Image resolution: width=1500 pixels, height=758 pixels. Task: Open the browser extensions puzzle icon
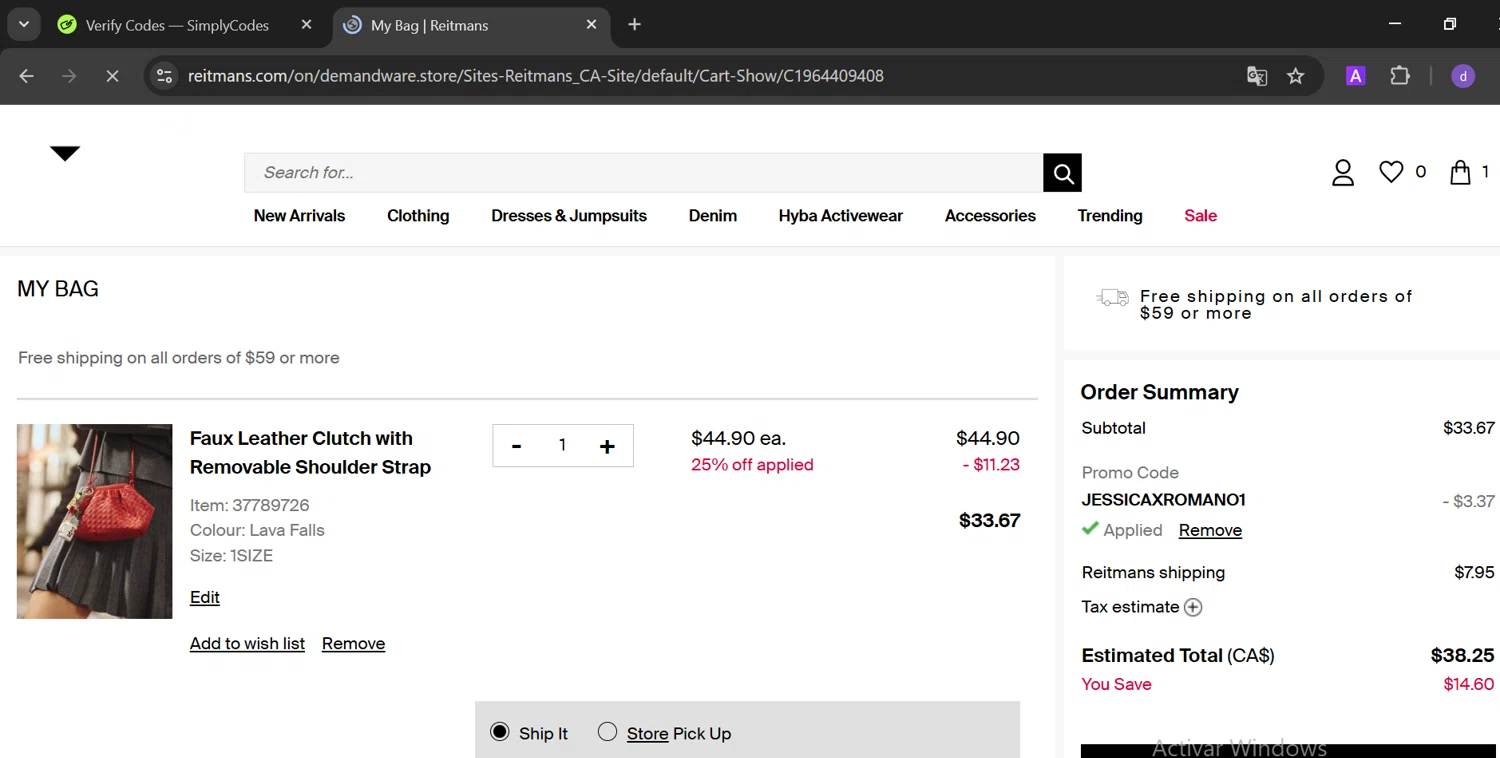click(x=1400, y=76)
